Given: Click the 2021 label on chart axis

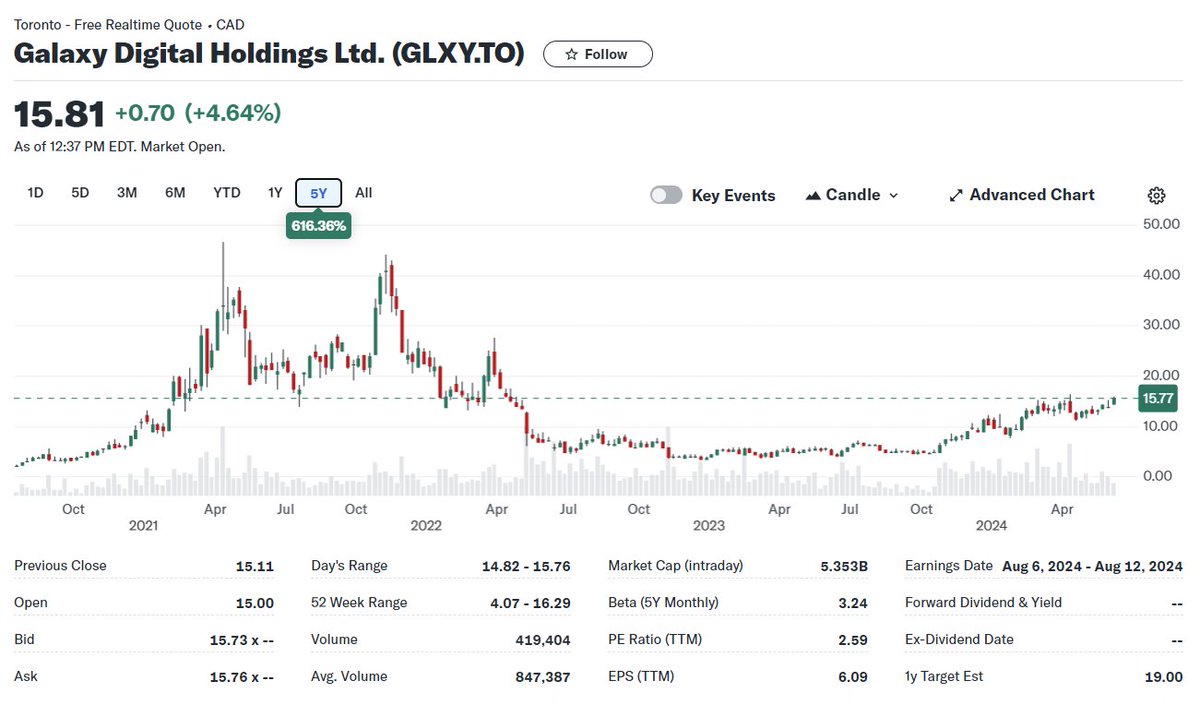Looking at the screenshot, I should (144, 525).
